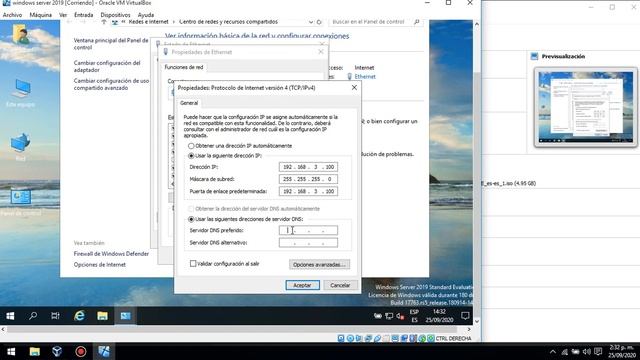
Task: Open 'Cambiar configuración de uso compartido avanzado'
Action: pos(111,84)
